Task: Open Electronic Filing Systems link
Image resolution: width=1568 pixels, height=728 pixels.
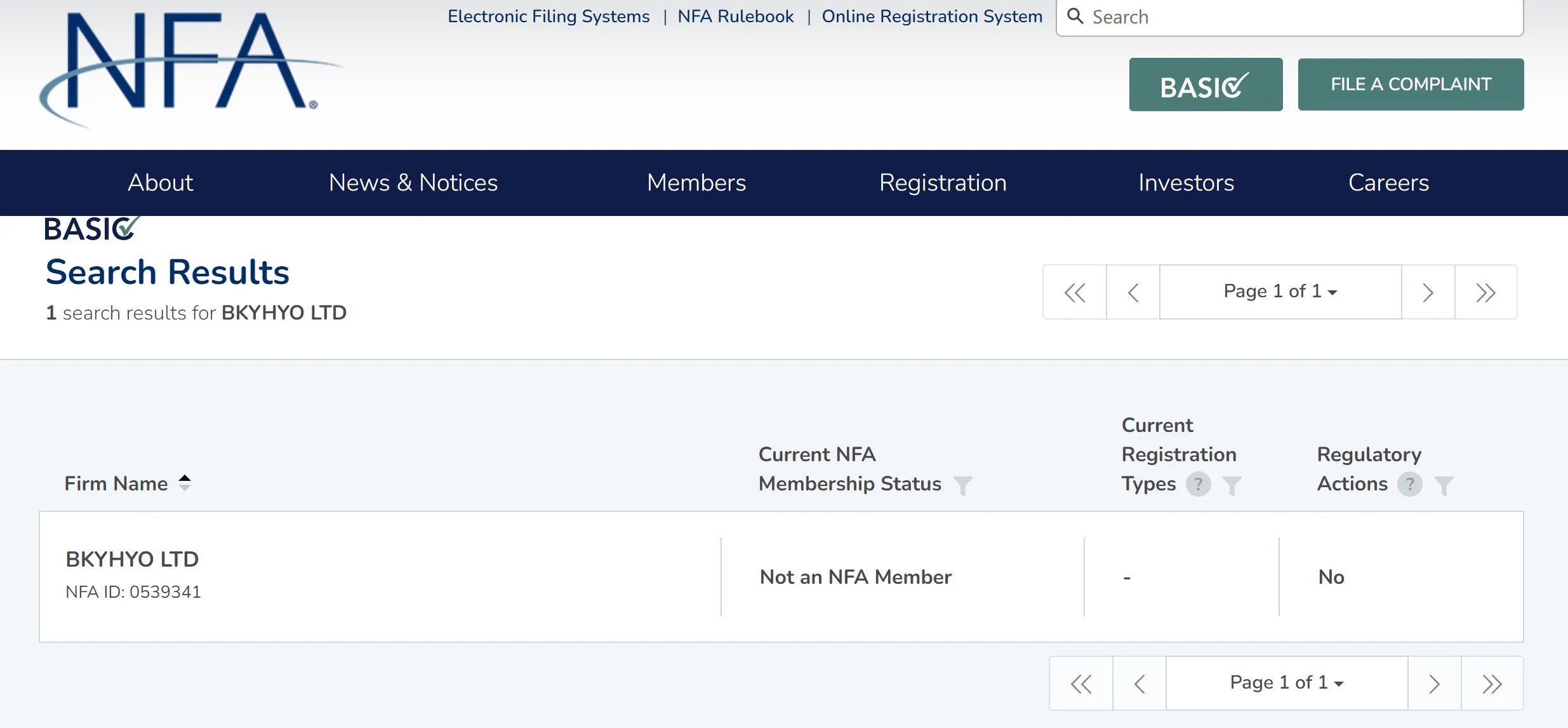Action: pos(548,17)
